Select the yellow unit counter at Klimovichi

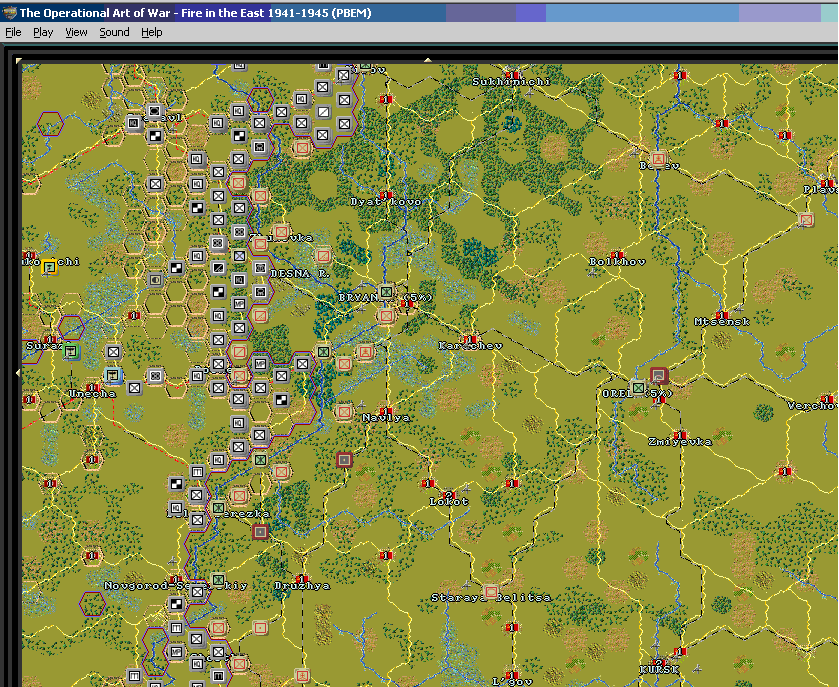(x=49, y=266)
